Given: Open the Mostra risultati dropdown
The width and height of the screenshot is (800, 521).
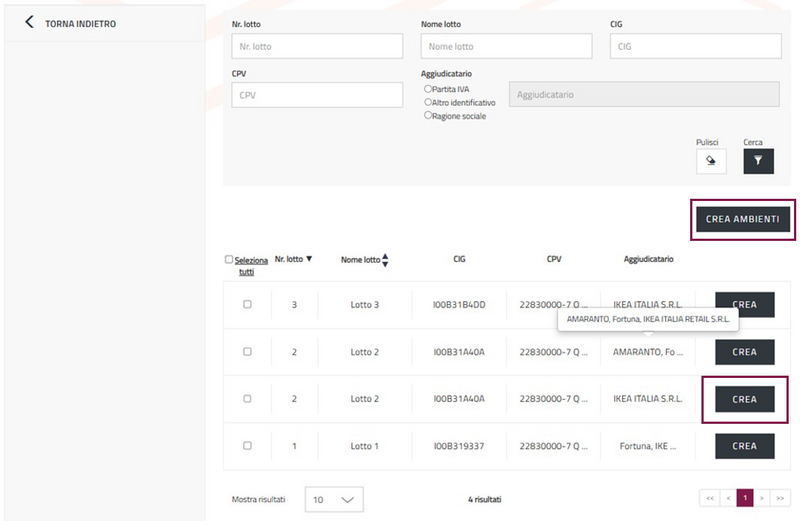Looking at the screenshot, I should point(334,499).
